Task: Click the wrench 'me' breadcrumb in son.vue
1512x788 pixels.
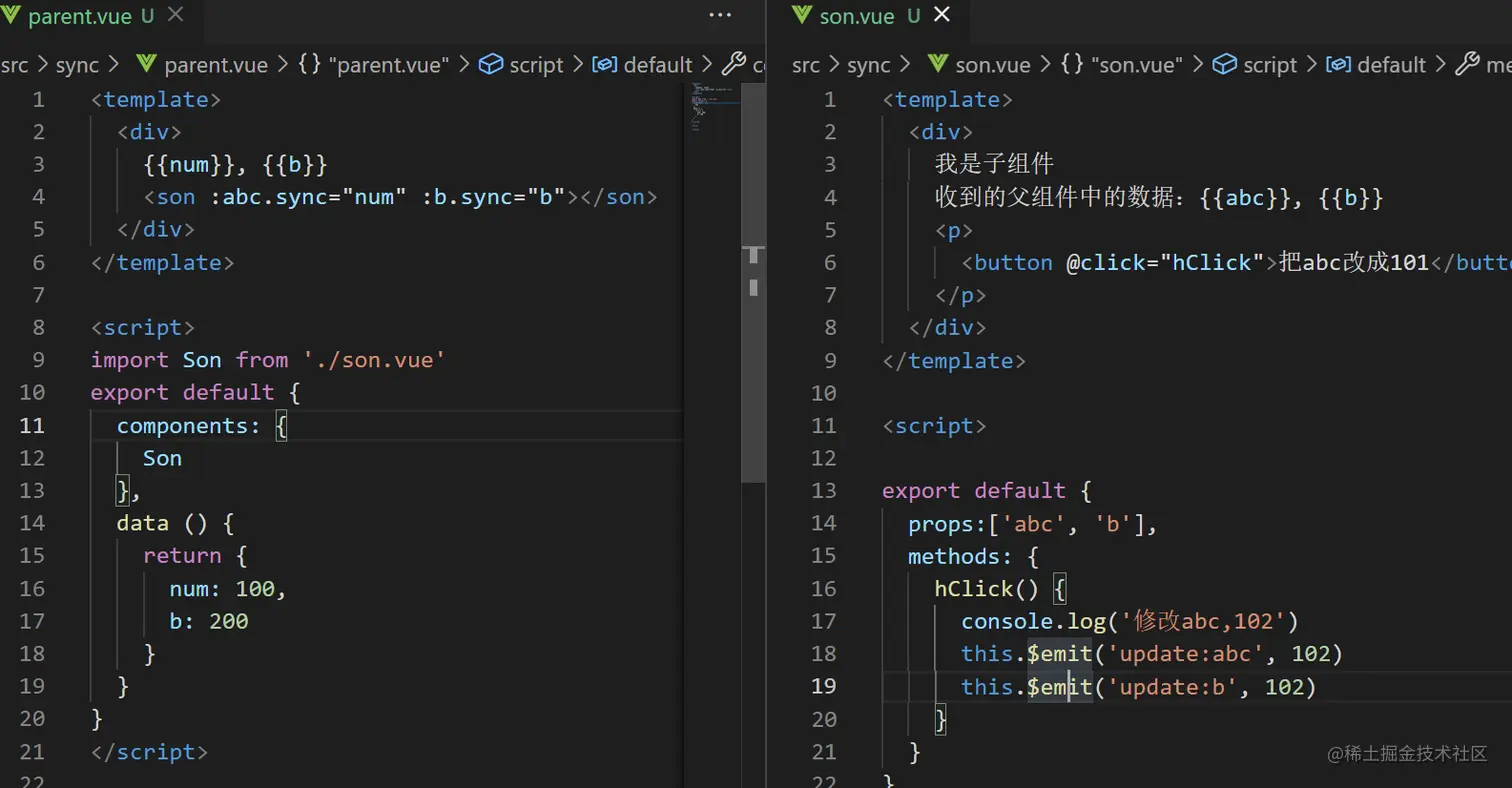Action: [1483, 65]
